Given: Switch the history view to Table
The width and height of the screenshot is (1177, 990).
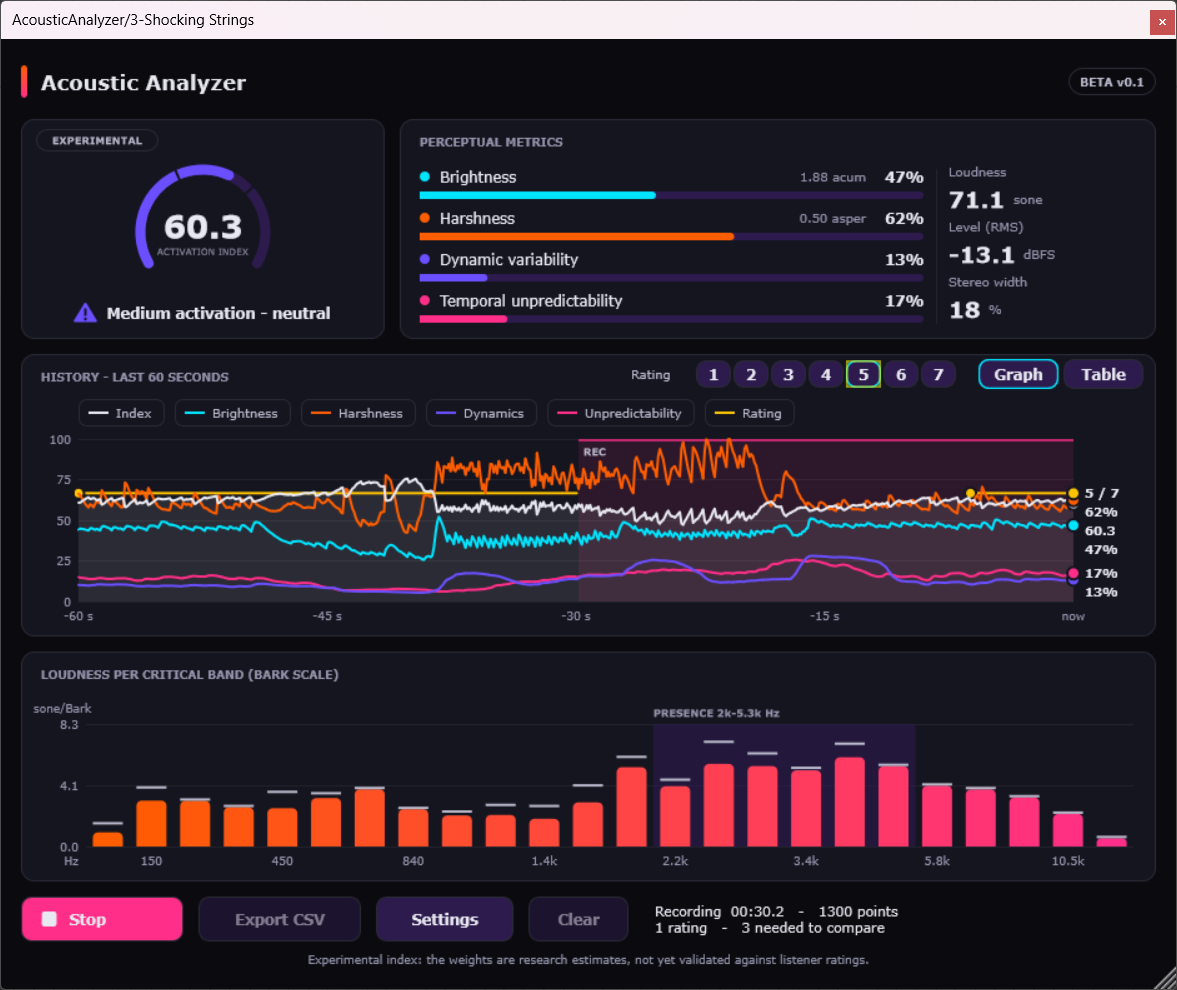Looking at the screenshot, I should 1103,375.
